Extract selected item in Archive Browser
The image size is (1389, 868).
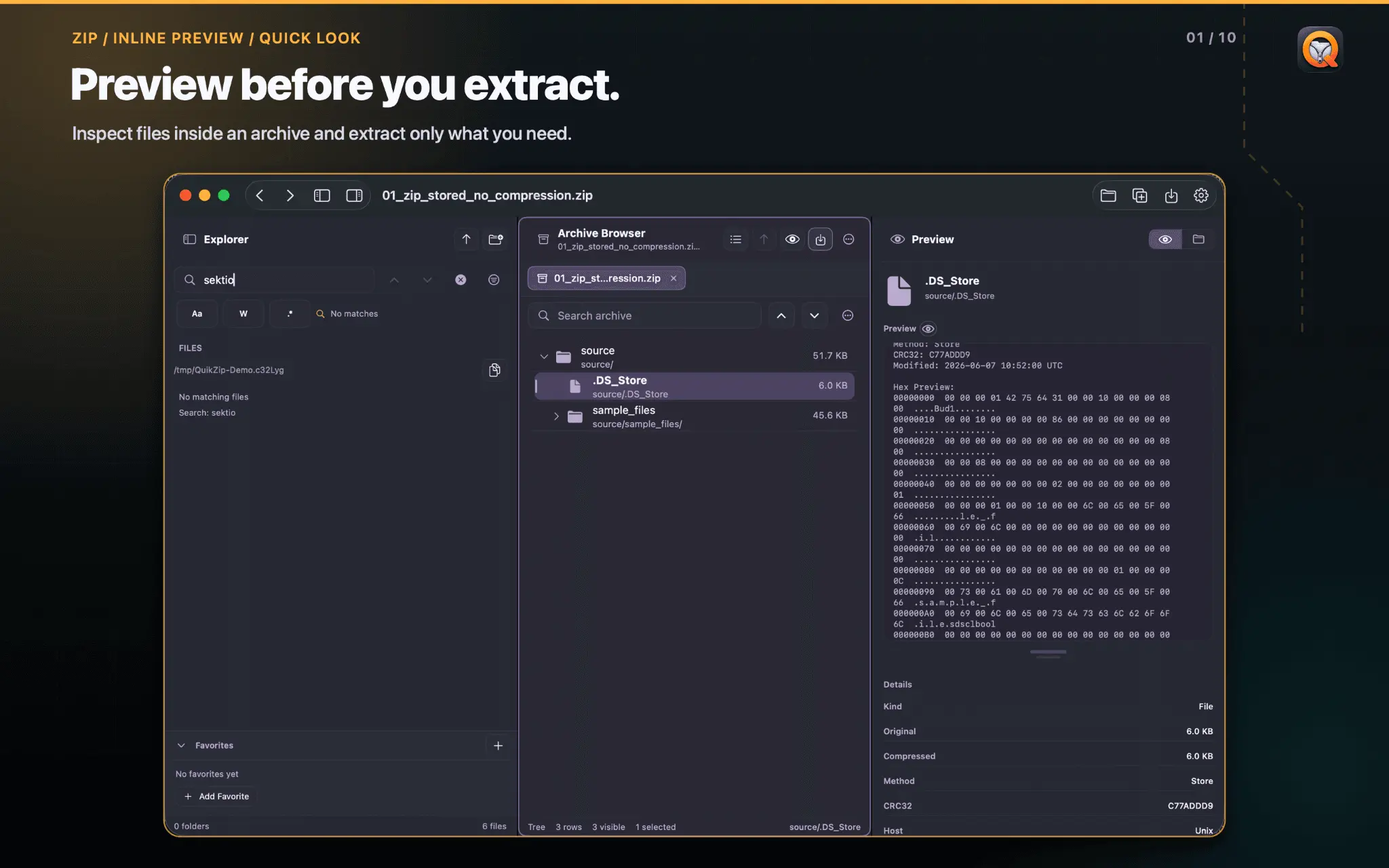point(821,239)
